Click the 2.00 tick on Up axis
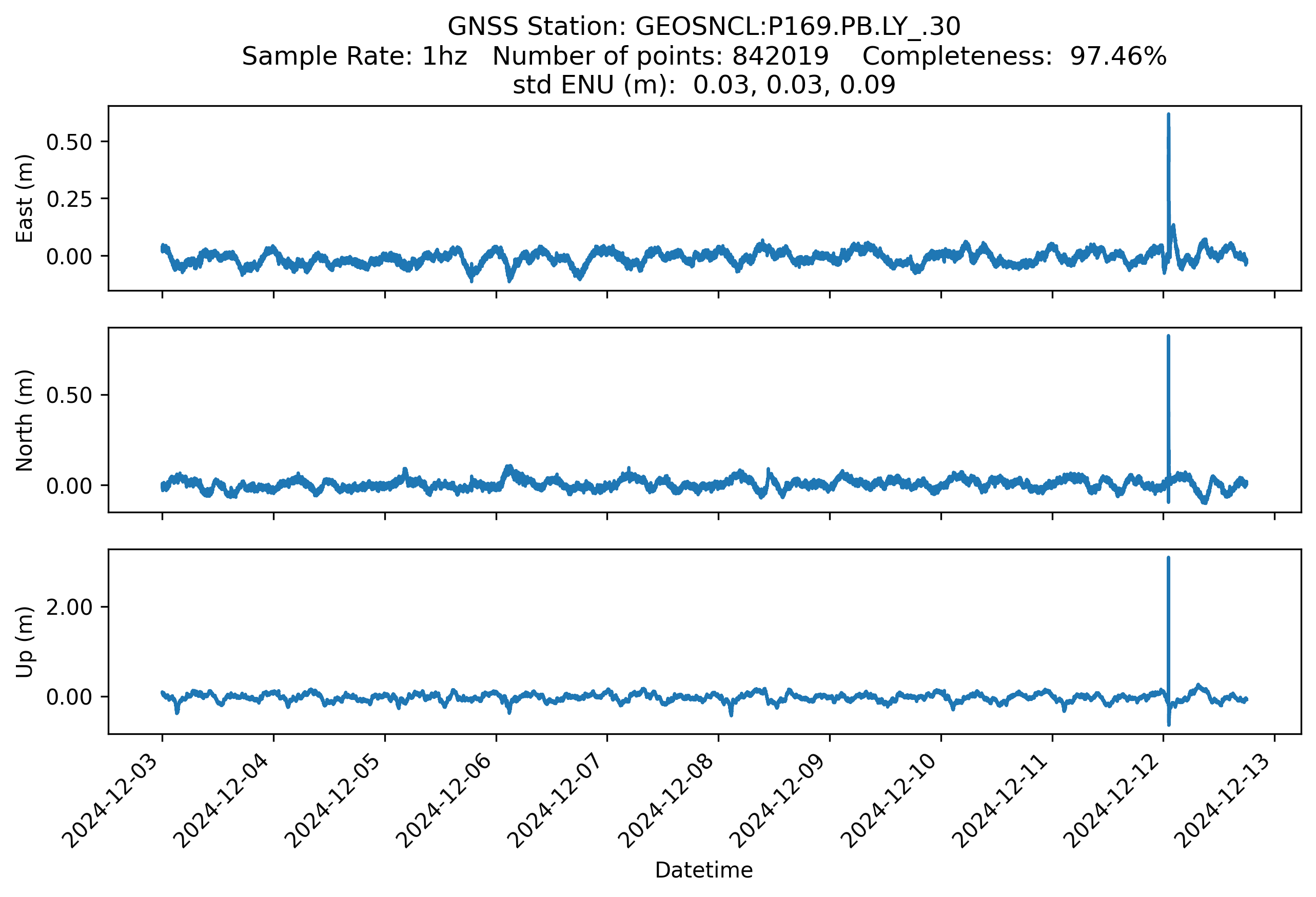The image size is (1316, 897). pyautogui.click(x=69, y=607)
